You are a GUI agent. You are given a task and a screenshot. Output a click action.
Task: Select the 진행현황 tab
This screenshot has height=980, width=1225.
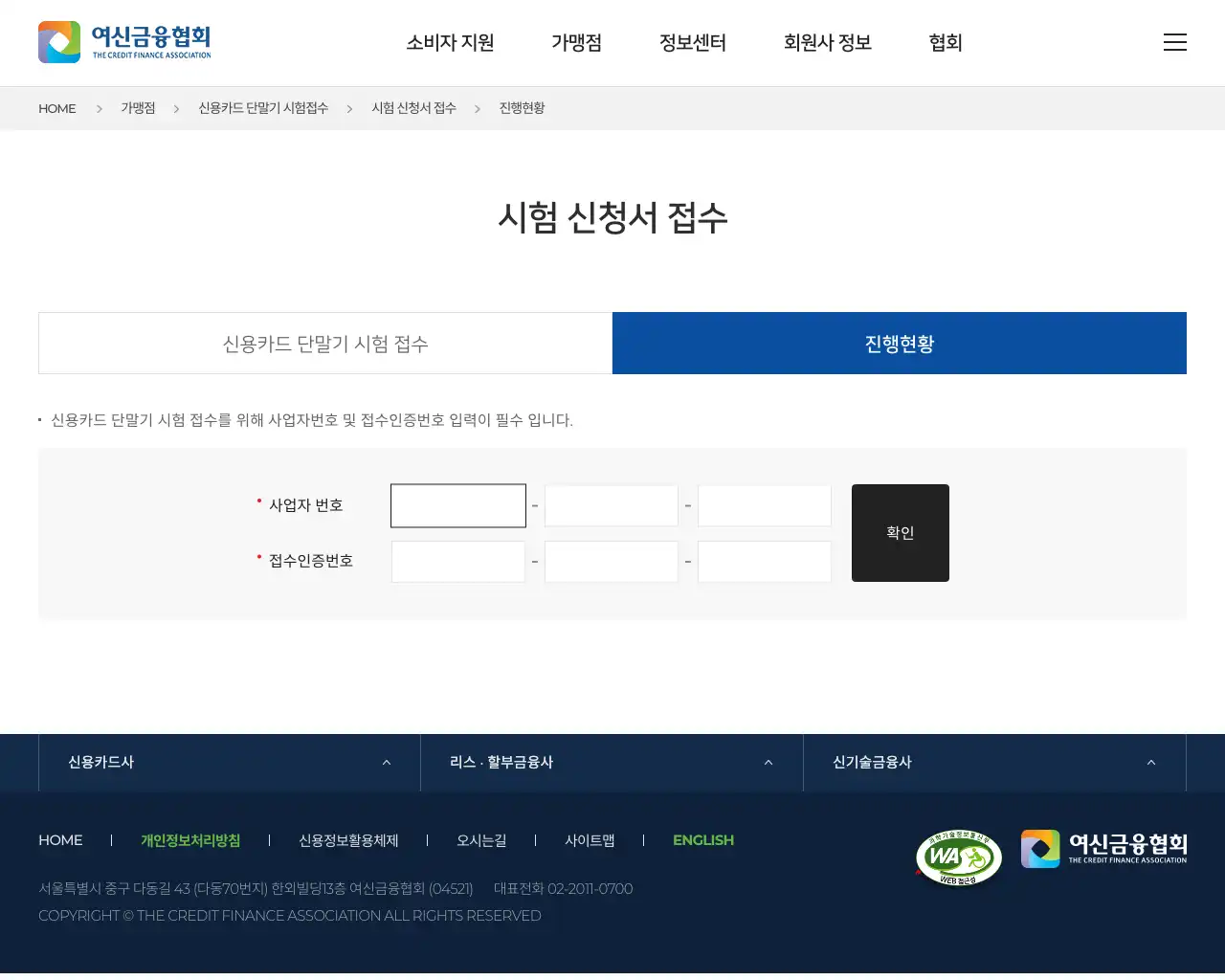pos(900,344)
